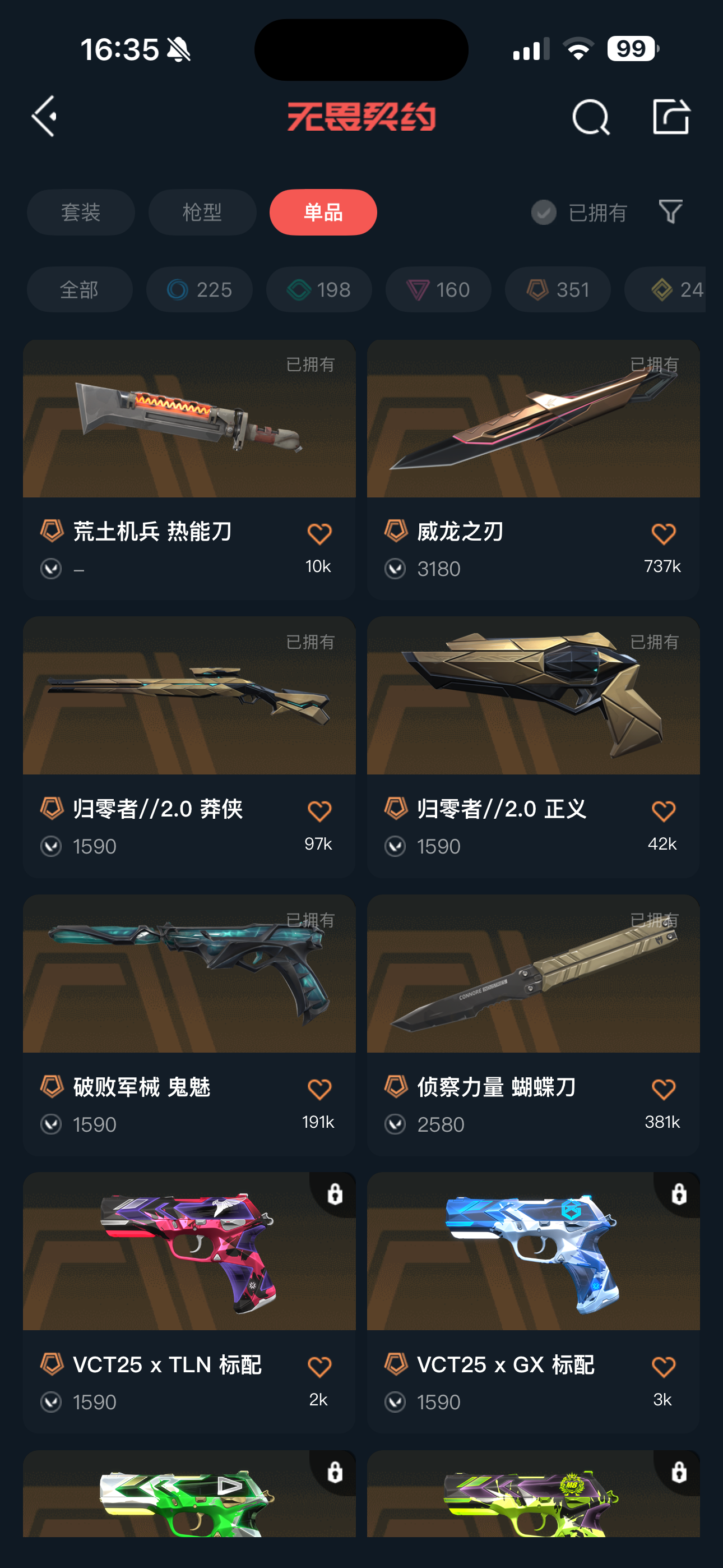Select the 单品 tab
723x1568 pixels.
tap(323, 213)
